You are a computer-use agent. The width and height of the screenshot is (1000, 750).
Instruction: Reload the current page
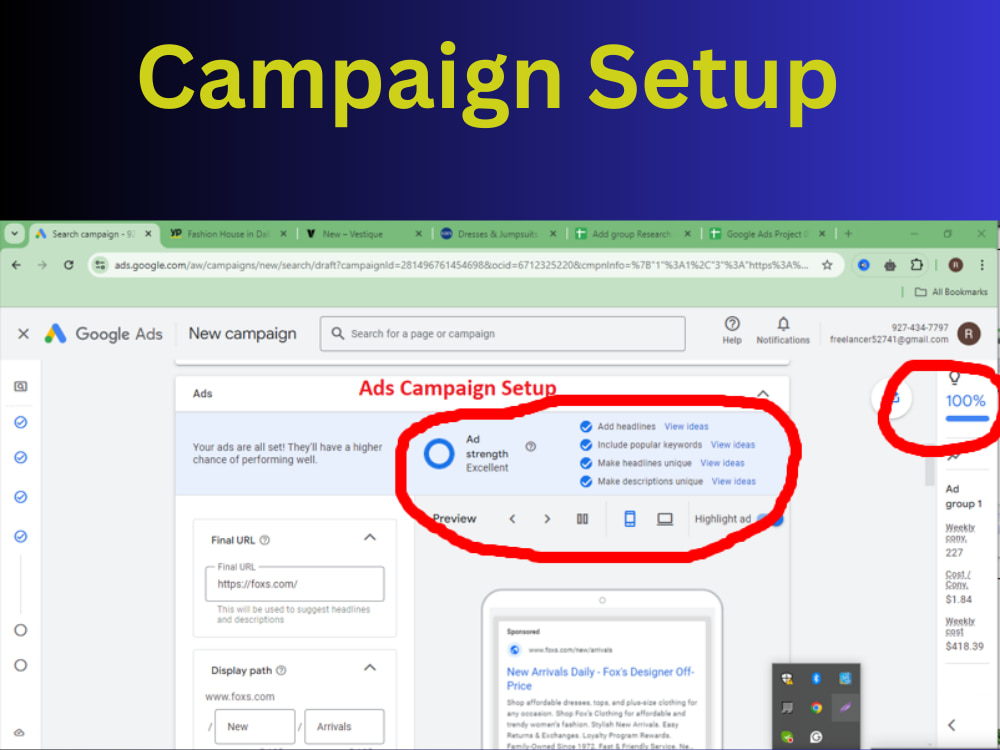(68, 265)
